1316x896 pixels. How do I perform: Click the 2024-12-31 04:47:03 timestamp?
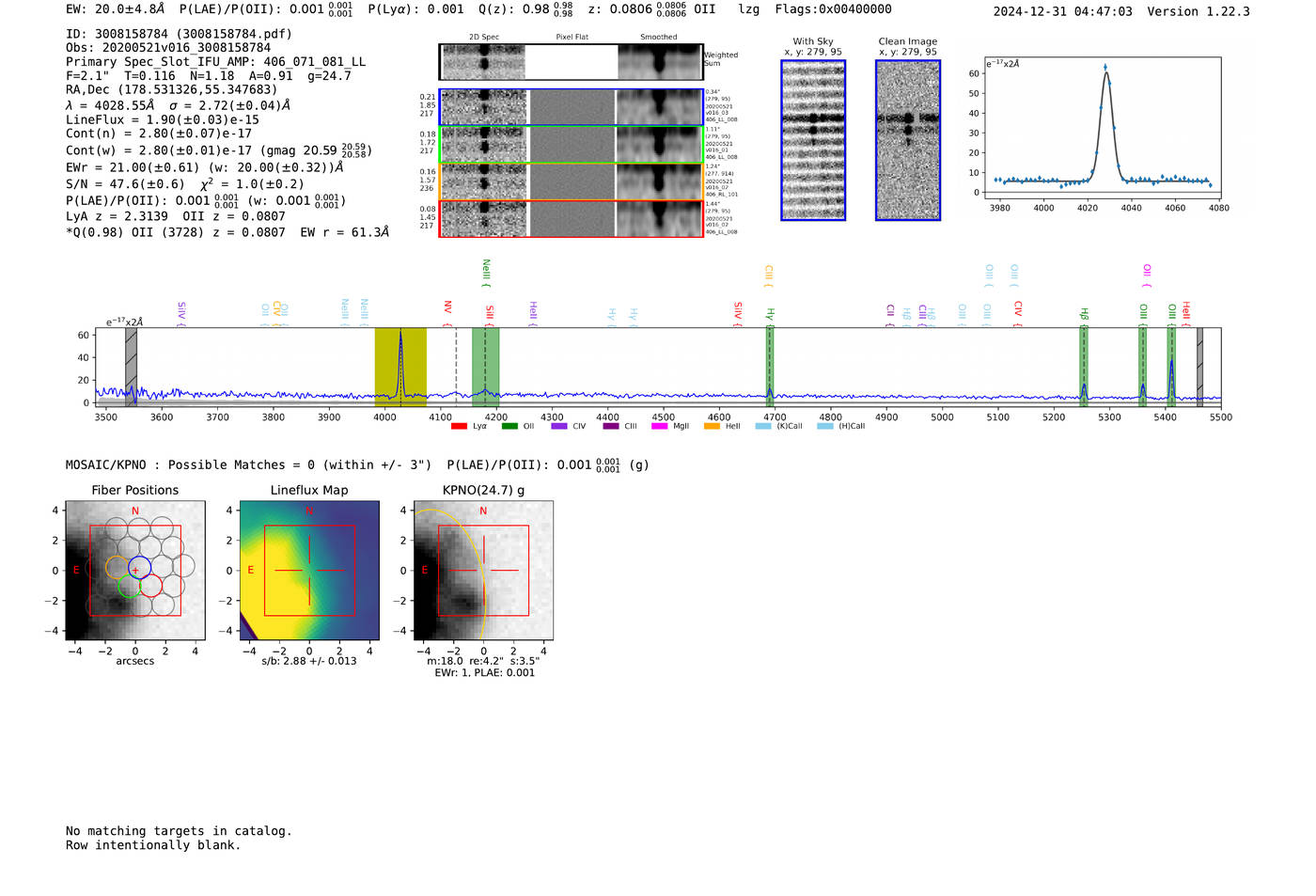[x=1063, y=12]
